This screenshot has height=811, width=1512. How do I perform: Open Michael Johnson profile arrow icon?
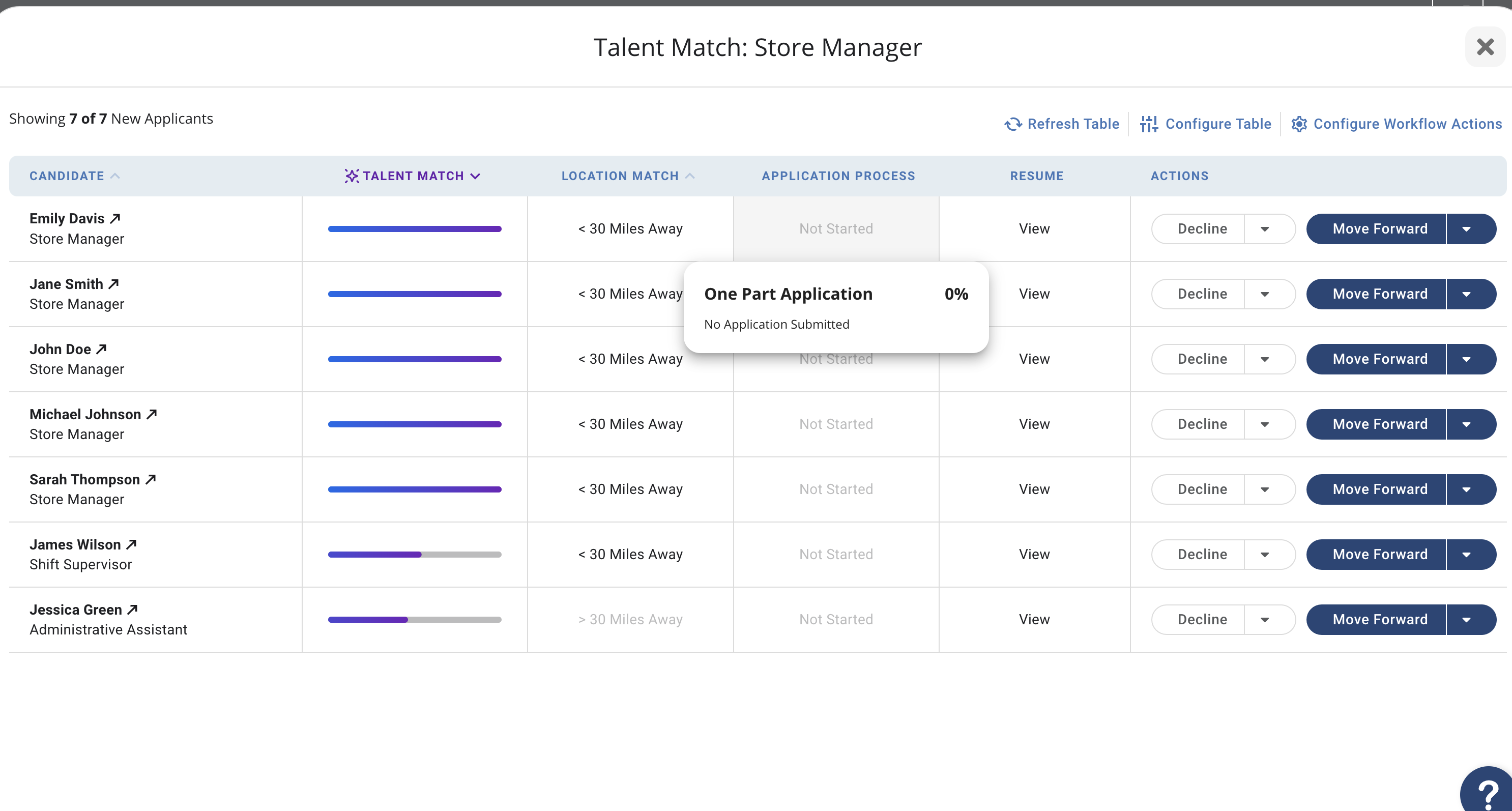(152, 414)
